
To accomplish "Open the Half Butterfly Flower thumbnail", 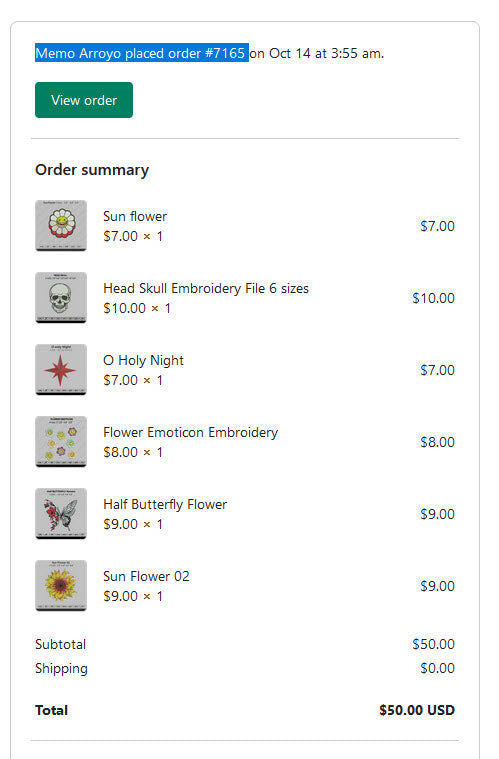I will click(x=61, y=514).
